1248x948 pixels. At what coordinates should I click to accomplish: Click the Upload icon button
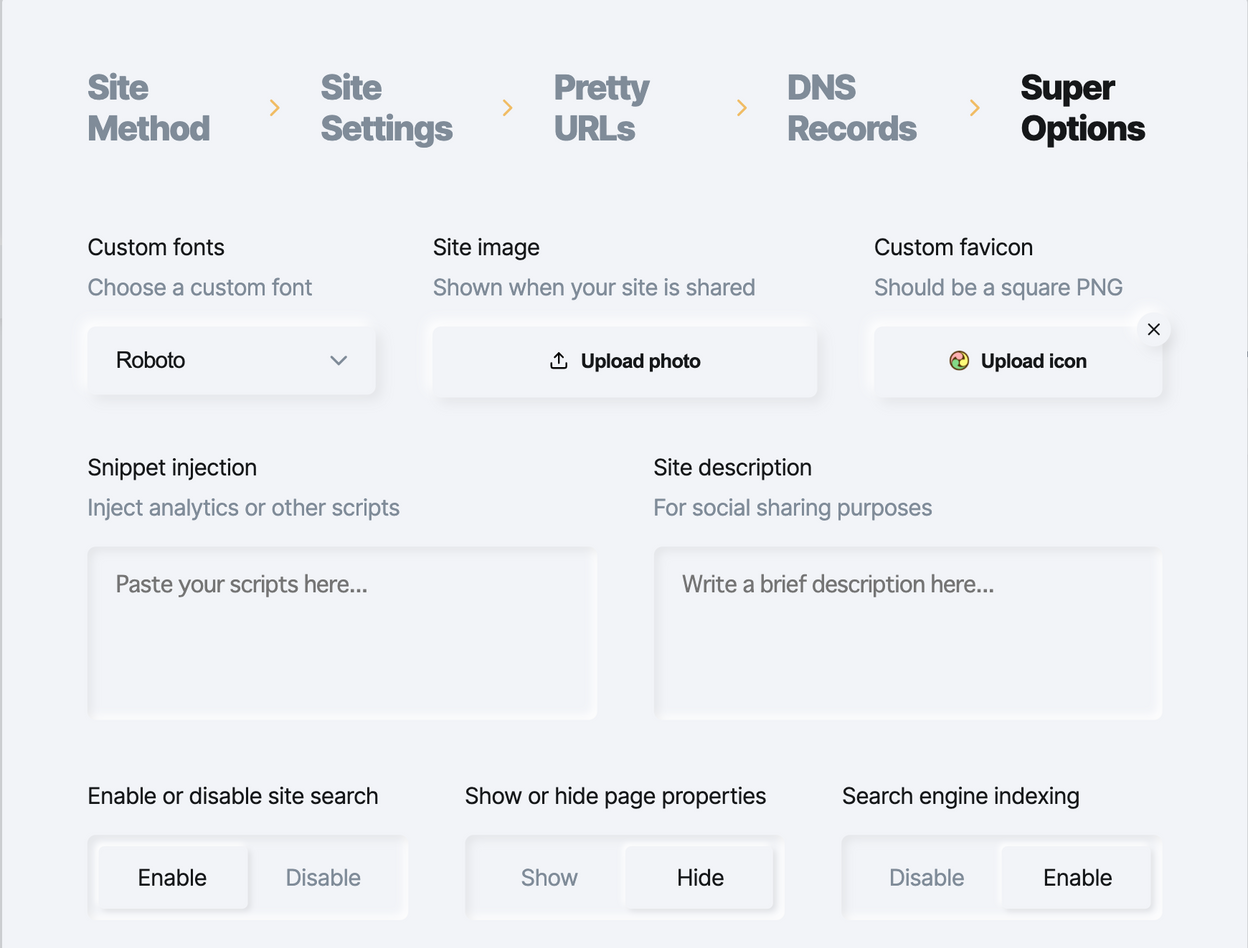tap(1018, 361)
